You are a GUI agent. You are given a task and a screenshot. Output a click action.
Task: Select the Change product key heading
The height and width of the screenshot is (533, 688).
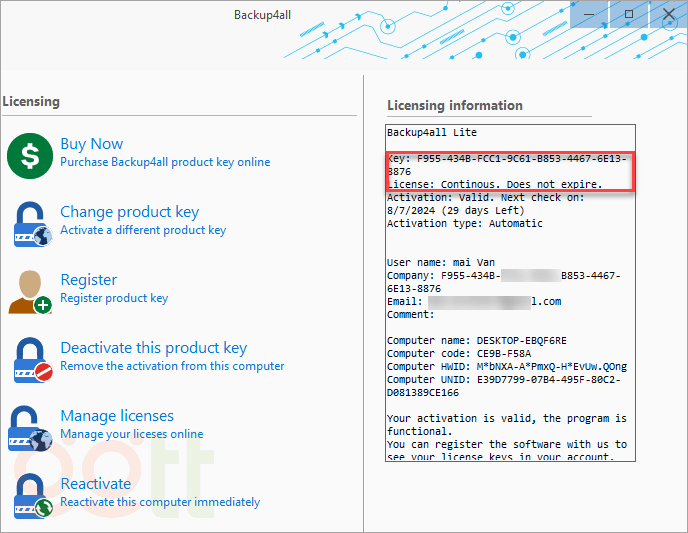(129, 212)
